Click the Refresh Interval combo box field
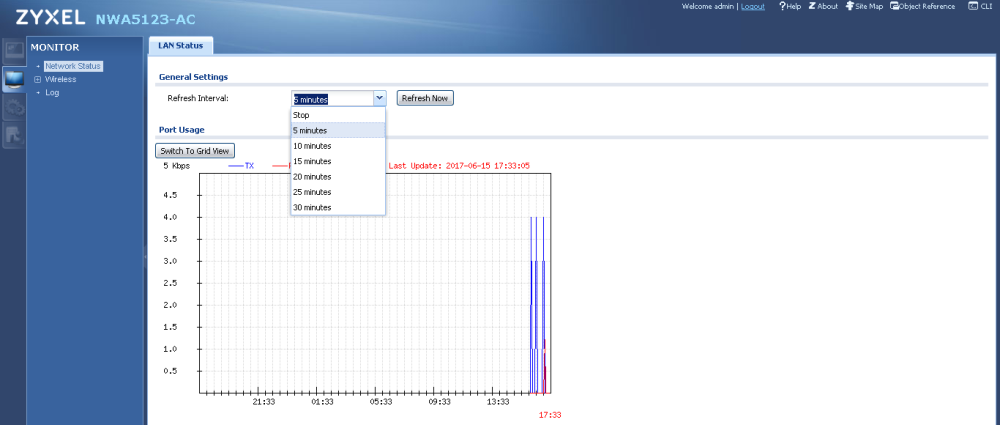This screenshot has height=425, width=1000. point(332,98)
